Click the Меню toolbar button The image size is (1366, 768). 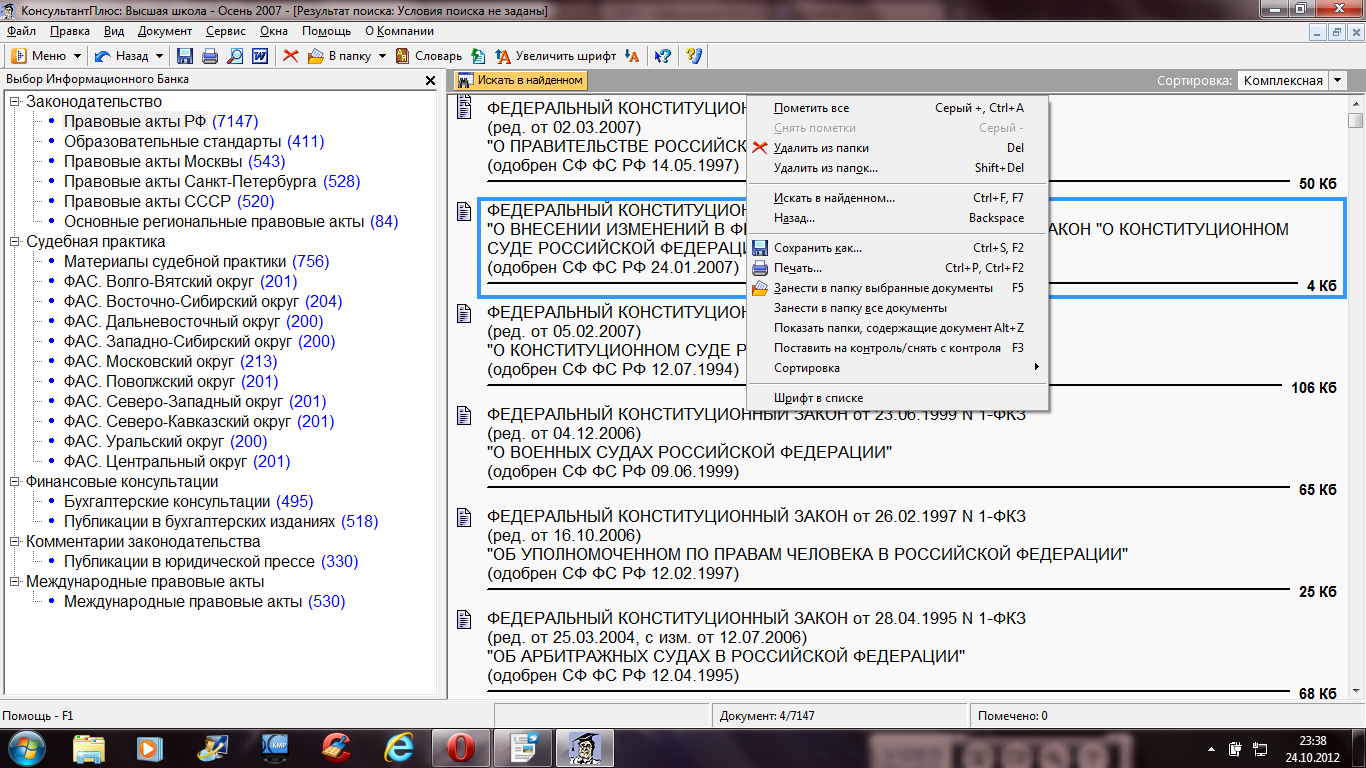tap(39, 56)
